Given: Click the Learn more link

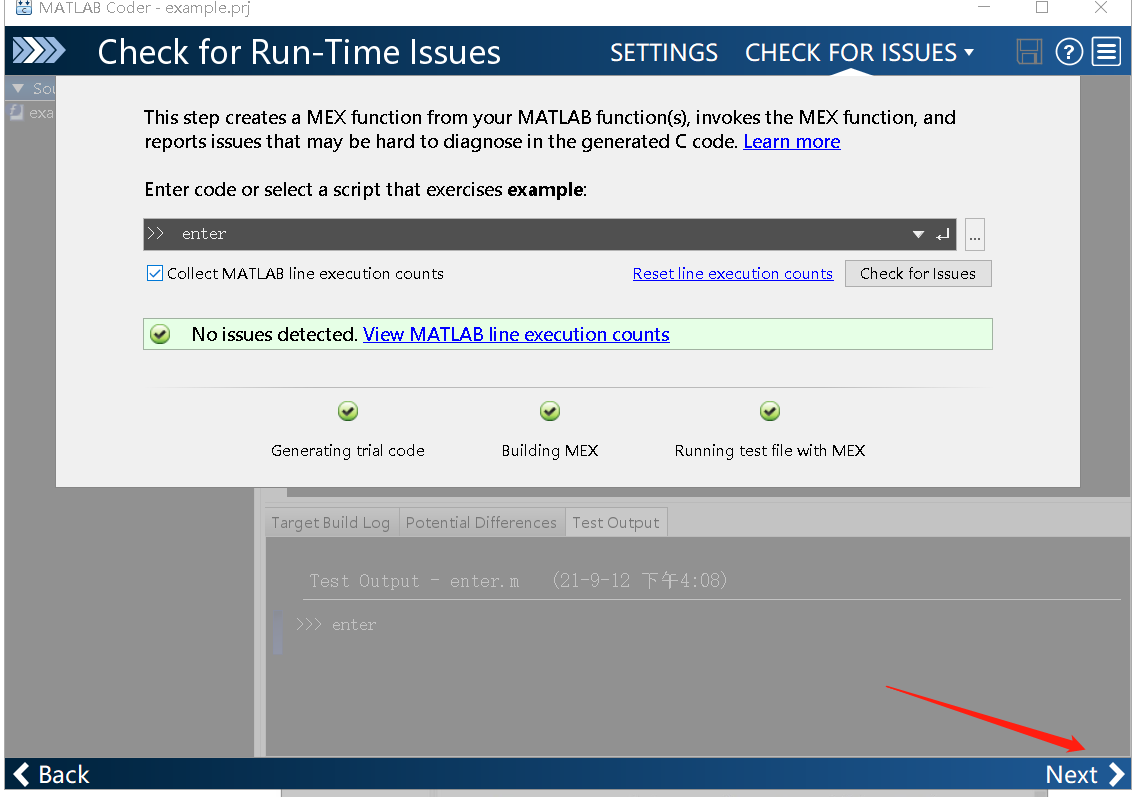Looking at the screenshot, I should [792, 141].
